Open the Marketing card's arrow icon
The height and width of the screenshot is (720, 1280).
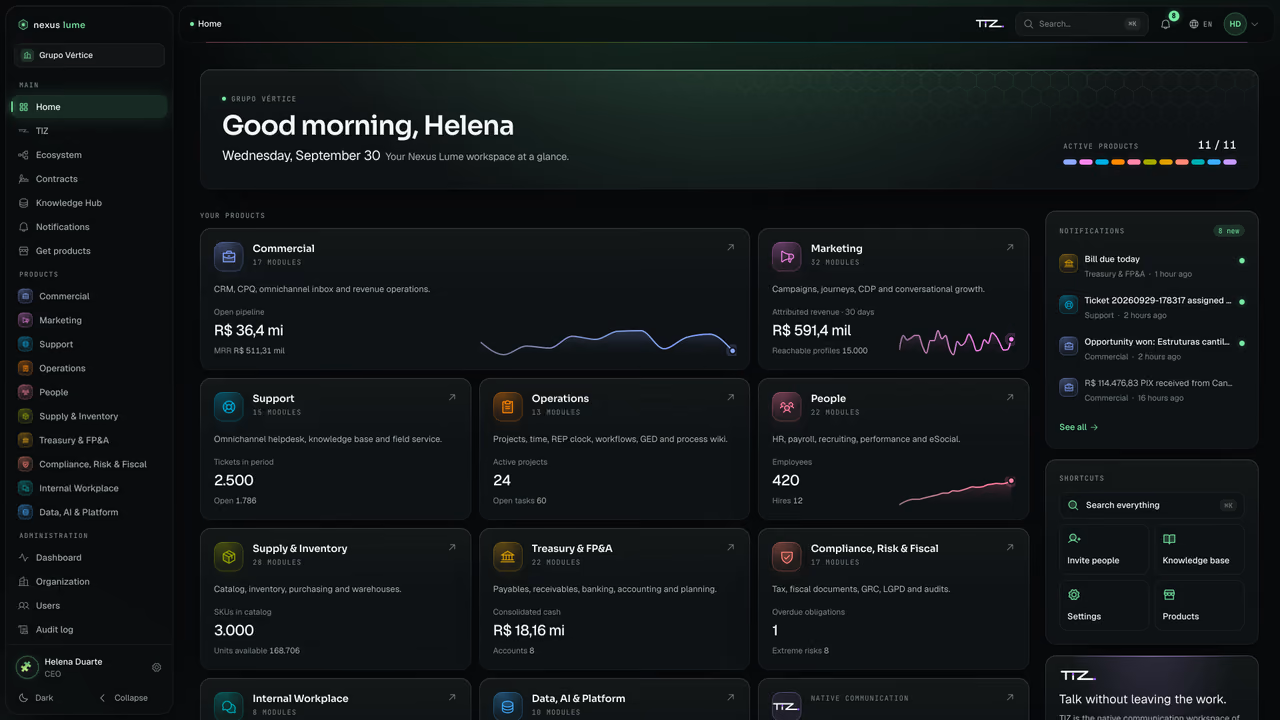[x=1010, y=248]
